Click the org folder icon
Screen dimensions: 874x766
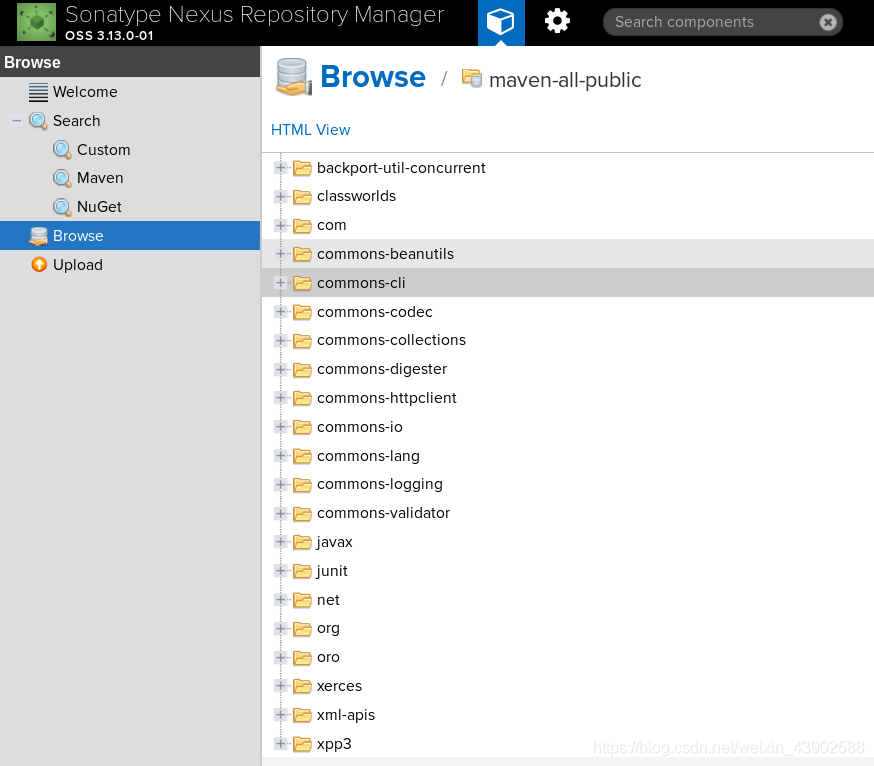302,629
